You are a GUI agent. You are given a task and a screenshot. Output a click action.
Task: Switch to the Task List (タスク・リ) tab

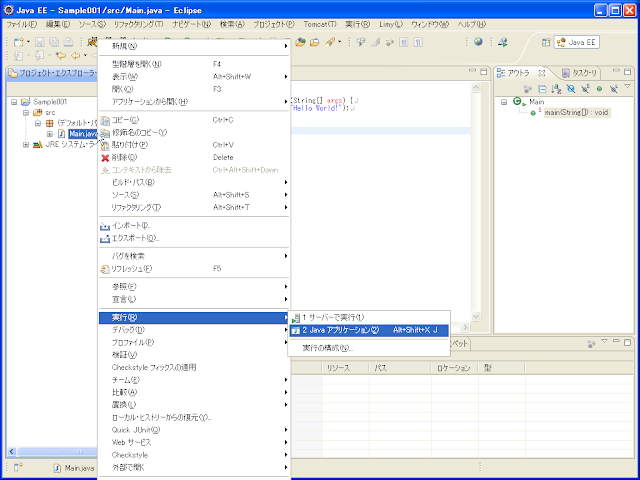pos(580,73)
